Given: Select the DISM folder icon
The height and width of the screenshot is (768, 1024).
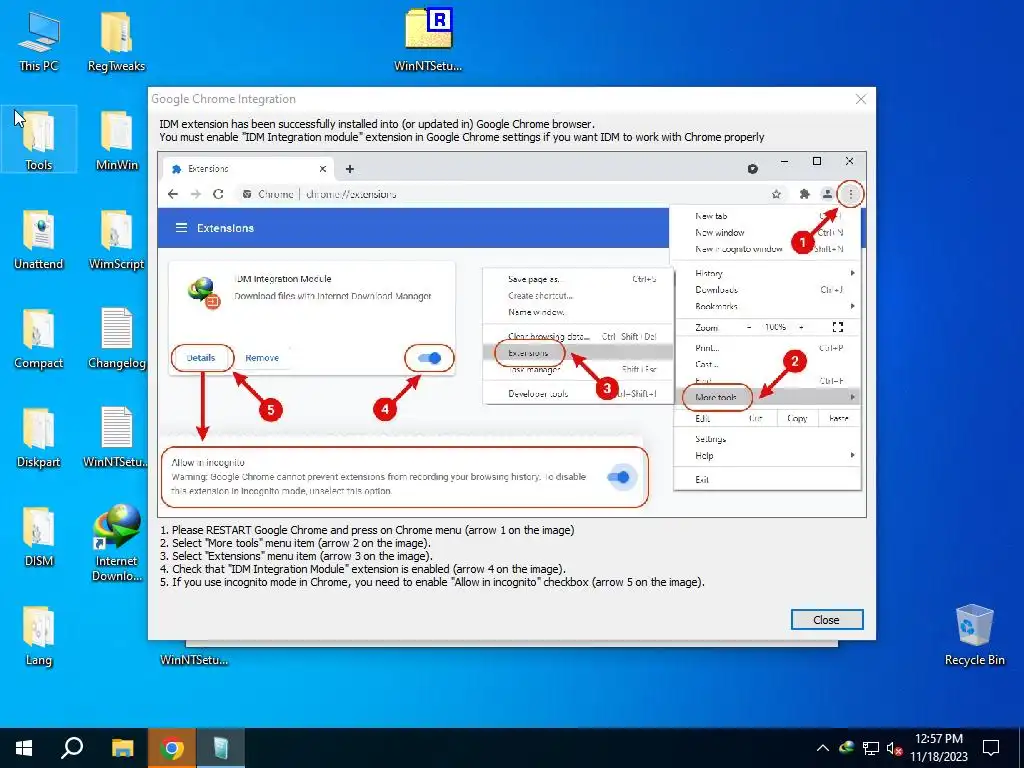Looking at the screenshot, I should [x=39, y=537].
